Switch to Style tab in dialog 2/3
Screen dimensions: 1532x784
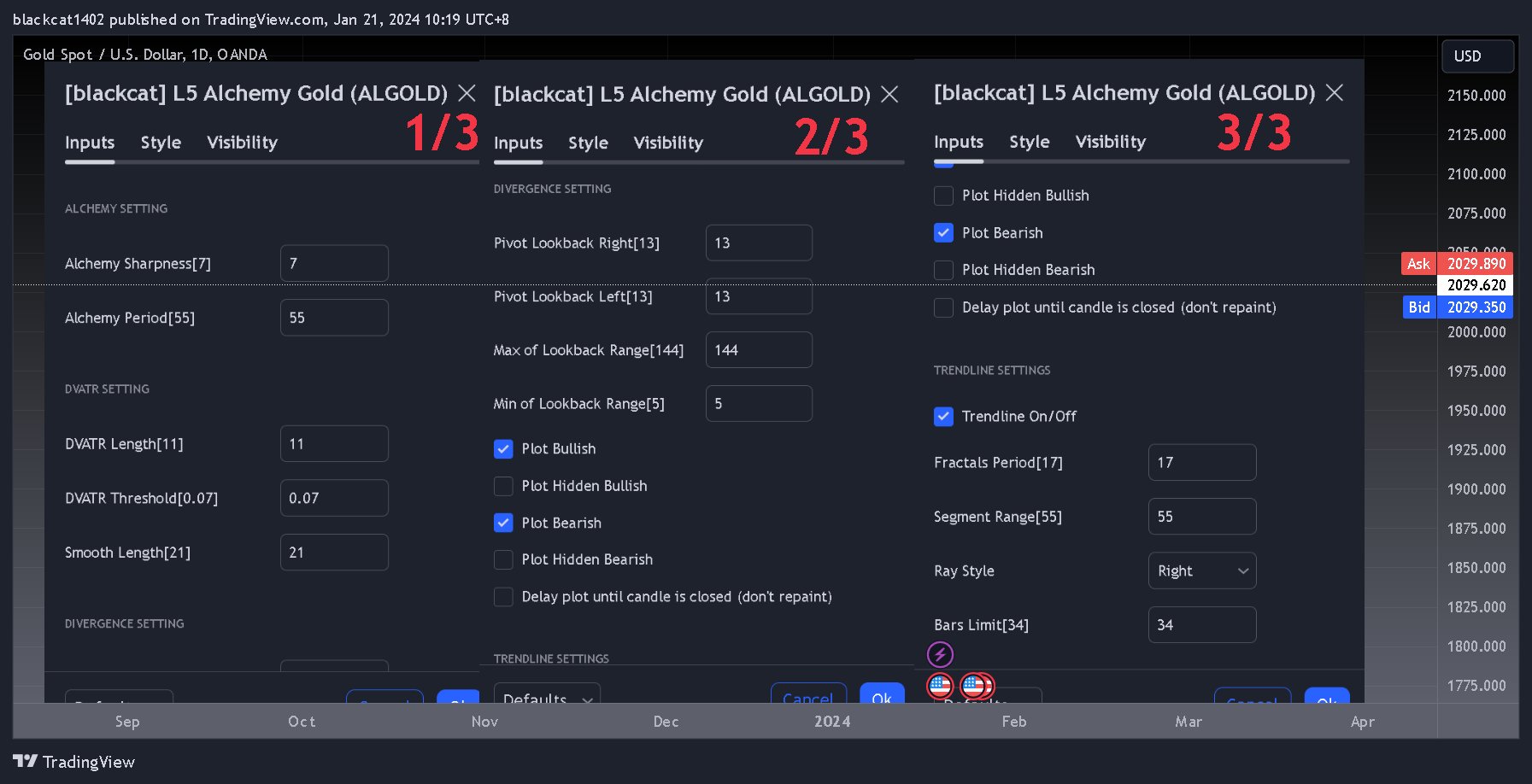click(x=588, y=143)
